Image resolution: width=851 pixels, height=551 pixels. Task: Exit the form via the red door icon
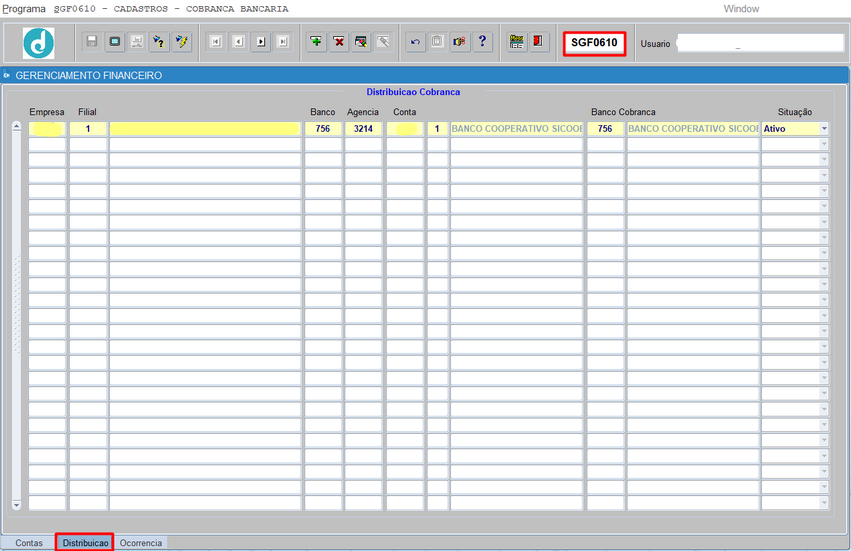click(x=538, y=42)
